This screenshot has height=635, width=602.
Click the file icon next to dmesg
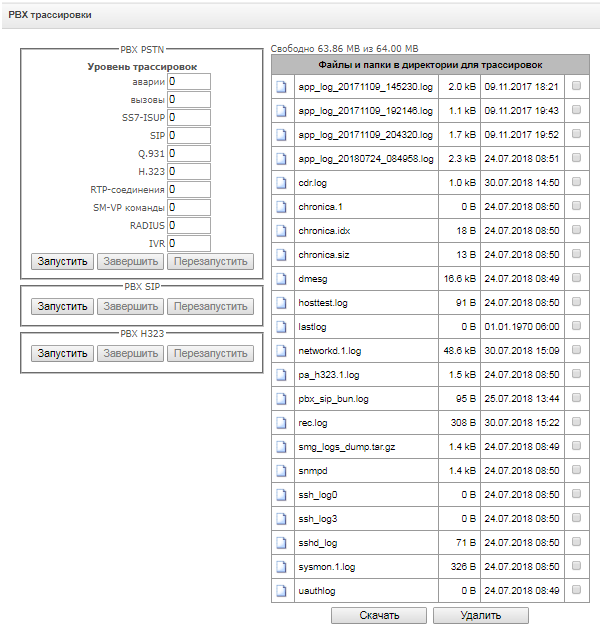click(x=281, y=279)
